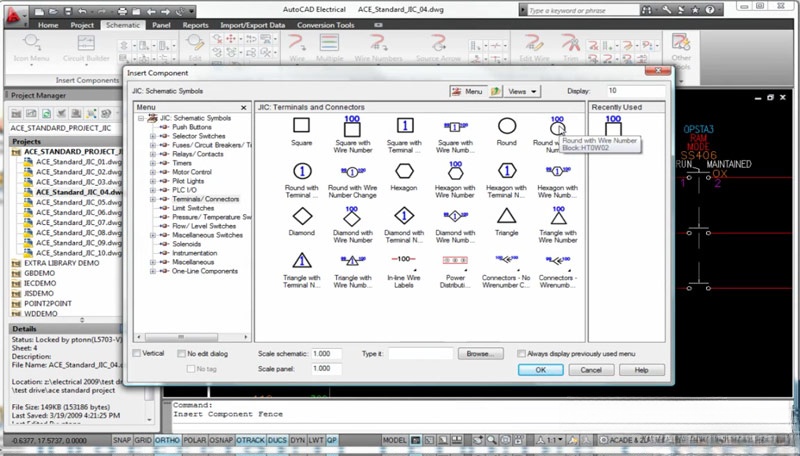Select Push Buttons in the menu tree

(191, 127)
